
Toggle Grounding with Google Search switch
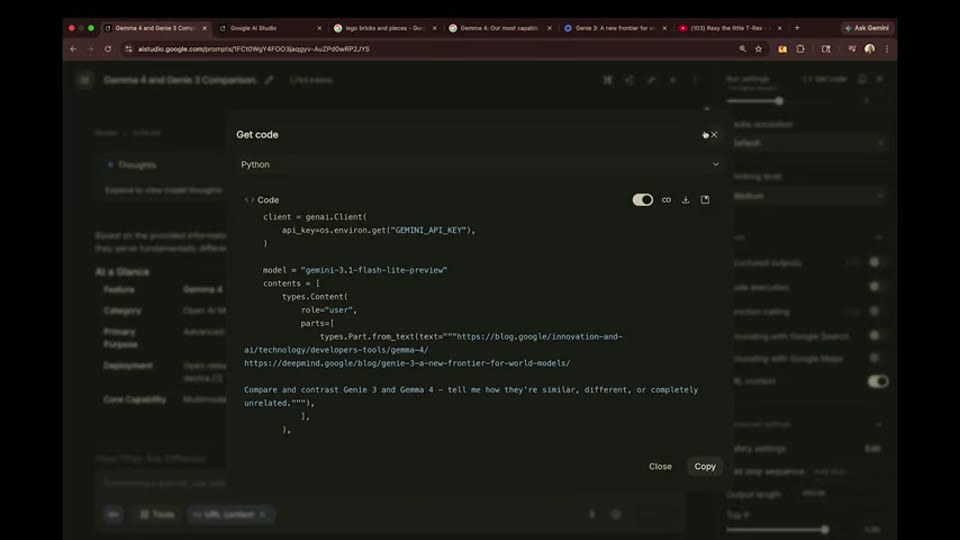point(875,336)
